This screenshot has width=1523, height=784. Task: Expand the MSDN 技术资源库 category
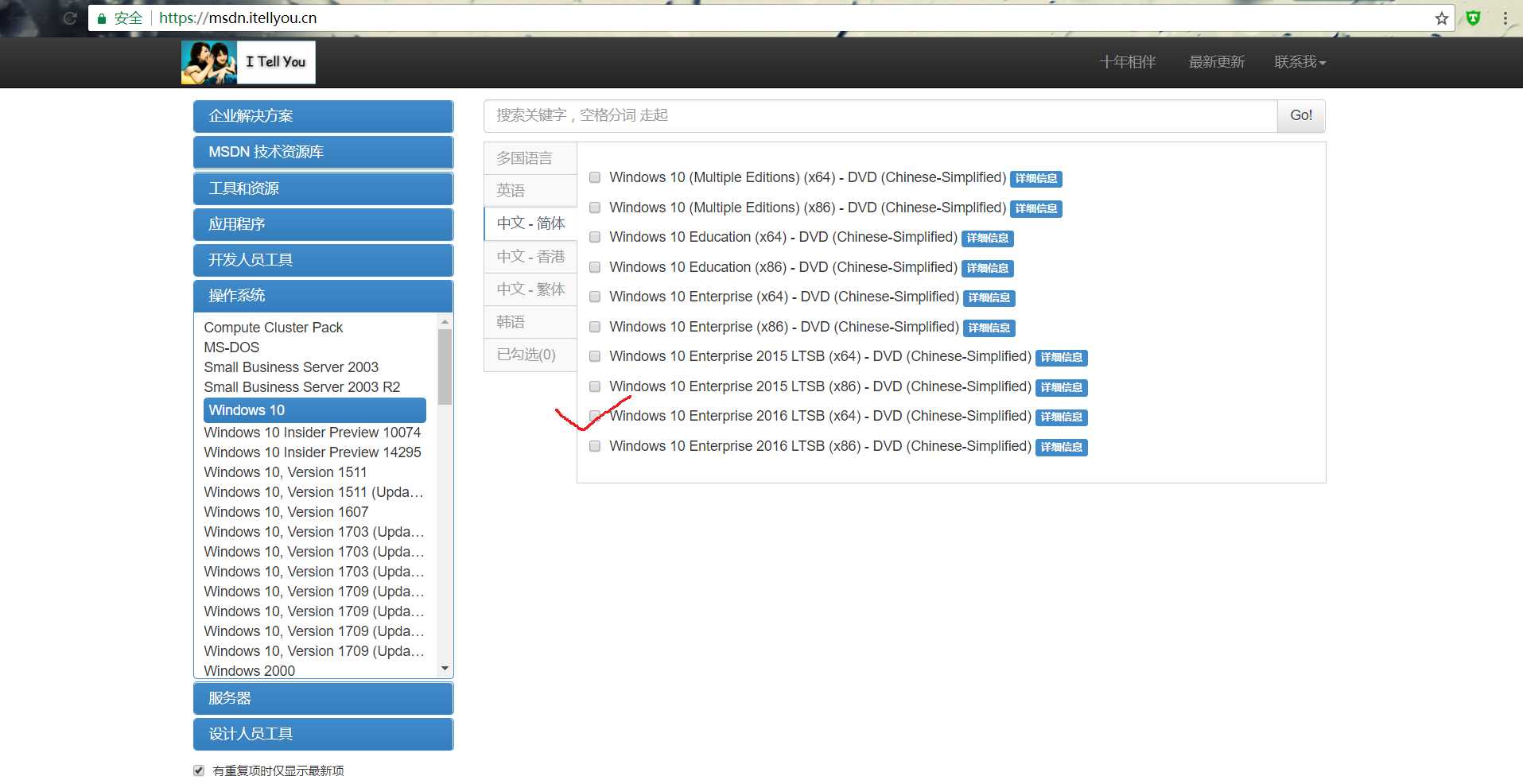[323, 152]
